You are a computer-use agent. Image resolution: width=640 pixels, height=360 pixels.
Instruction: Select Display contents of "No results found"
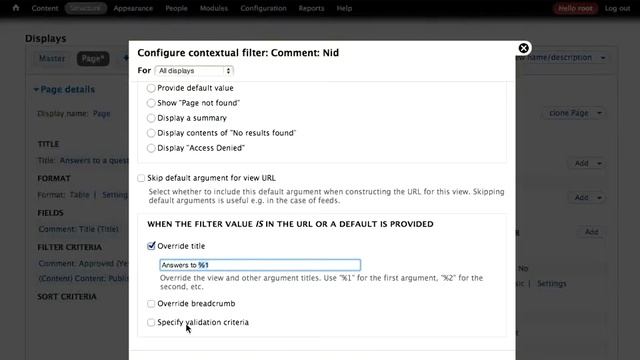pyautogui.click(x=151, y=133)
